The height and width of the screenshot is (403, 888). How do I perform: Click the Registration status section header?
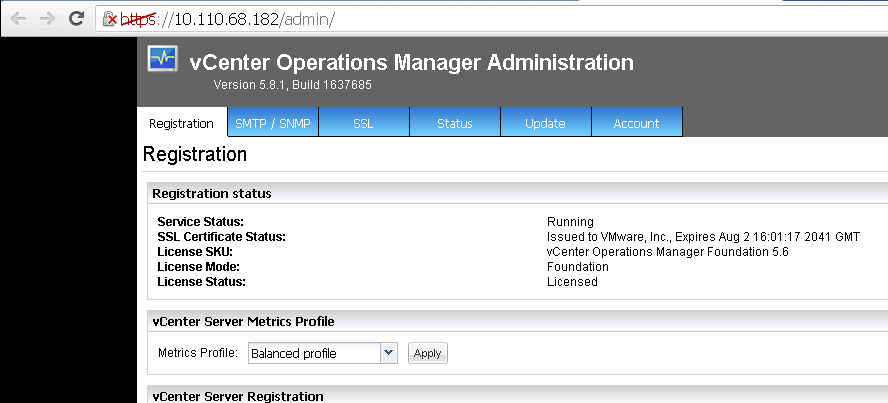point(211,193)
